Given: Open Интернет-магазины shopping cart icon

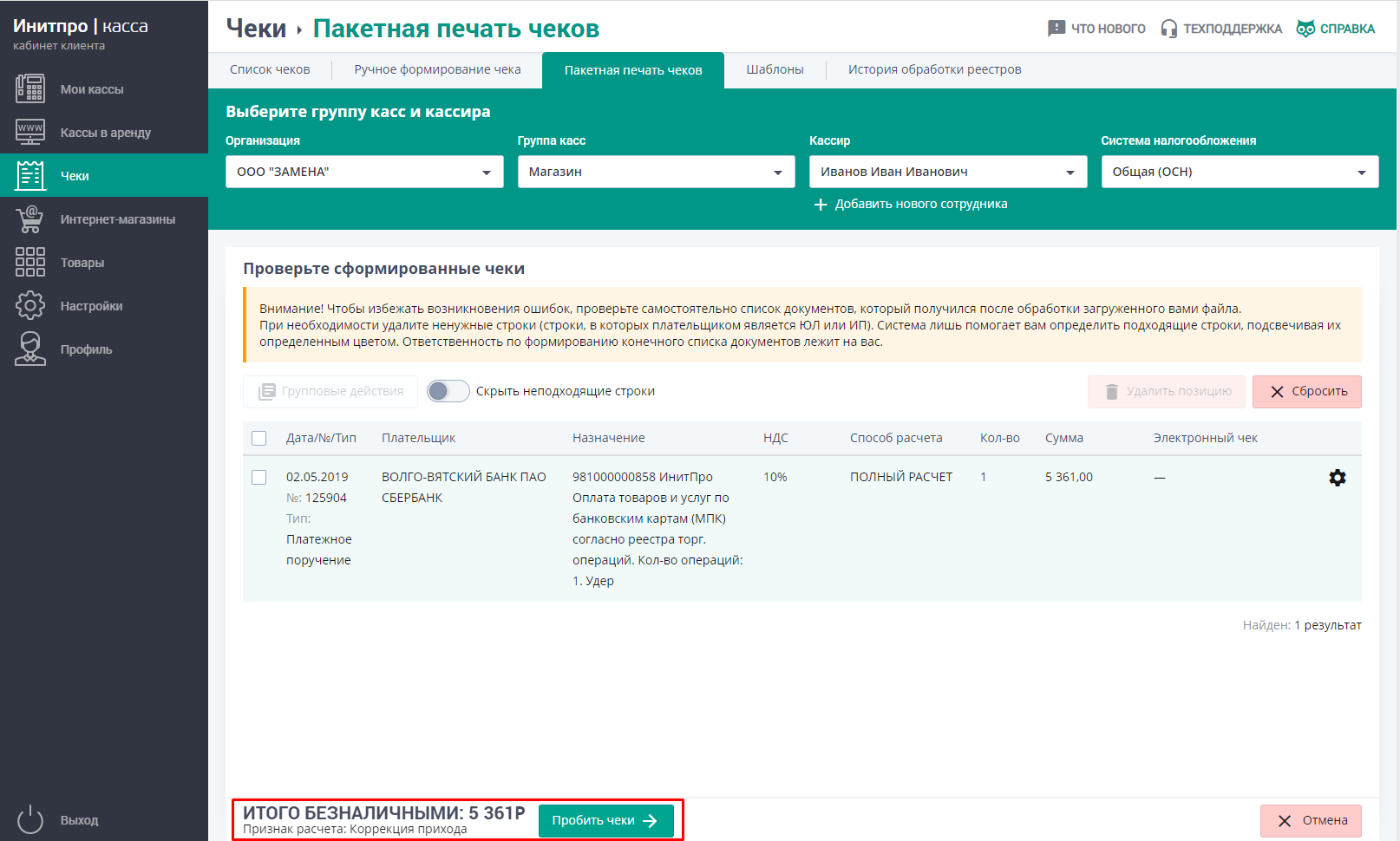Looking at the screenshot, I should 30,218.
